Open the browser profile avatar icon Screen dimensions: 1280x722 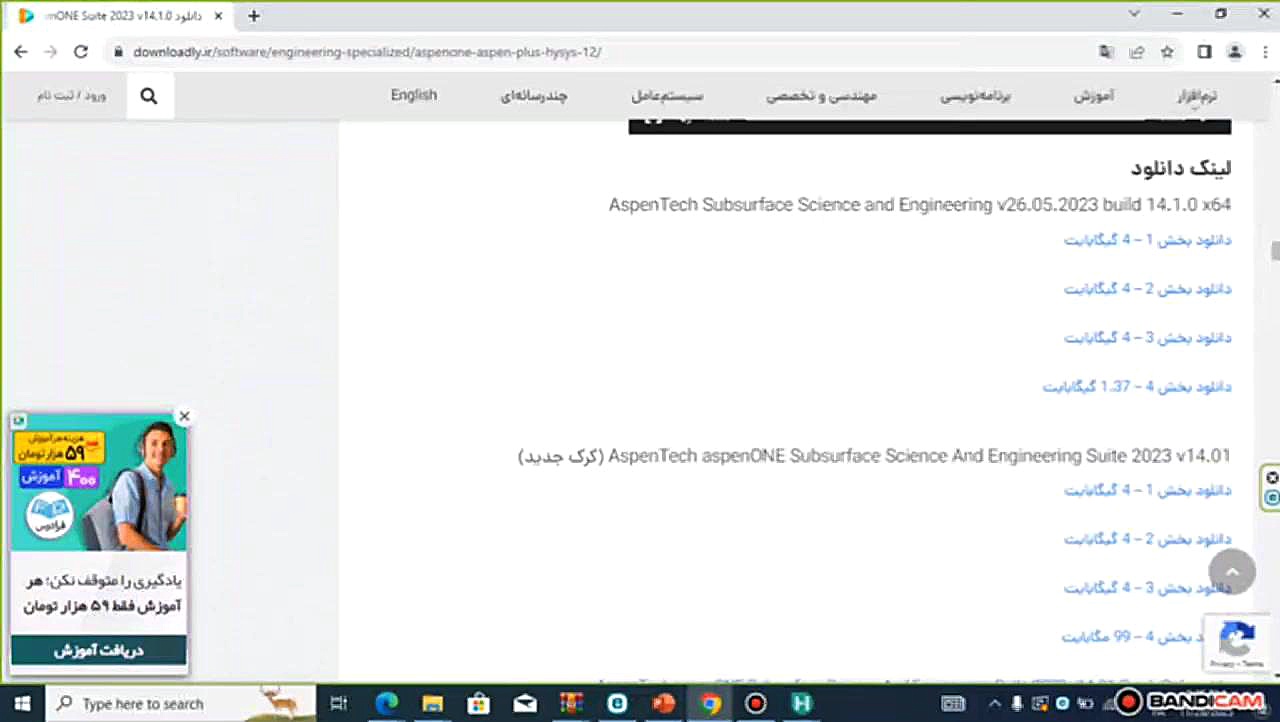[x=1234, y=52]
